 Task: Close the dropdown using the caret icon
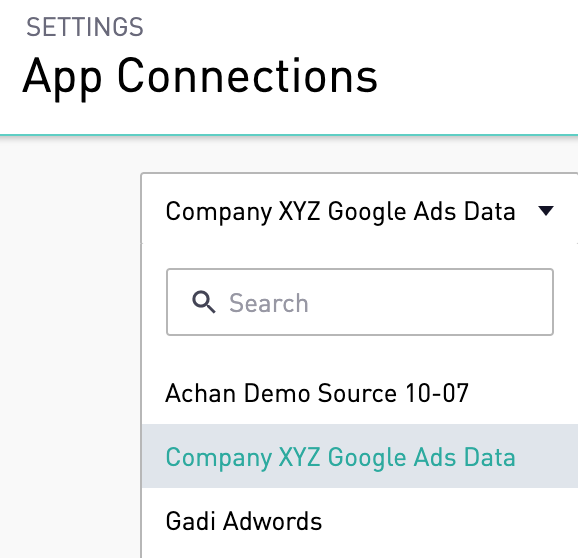click(x=546, y=211)
